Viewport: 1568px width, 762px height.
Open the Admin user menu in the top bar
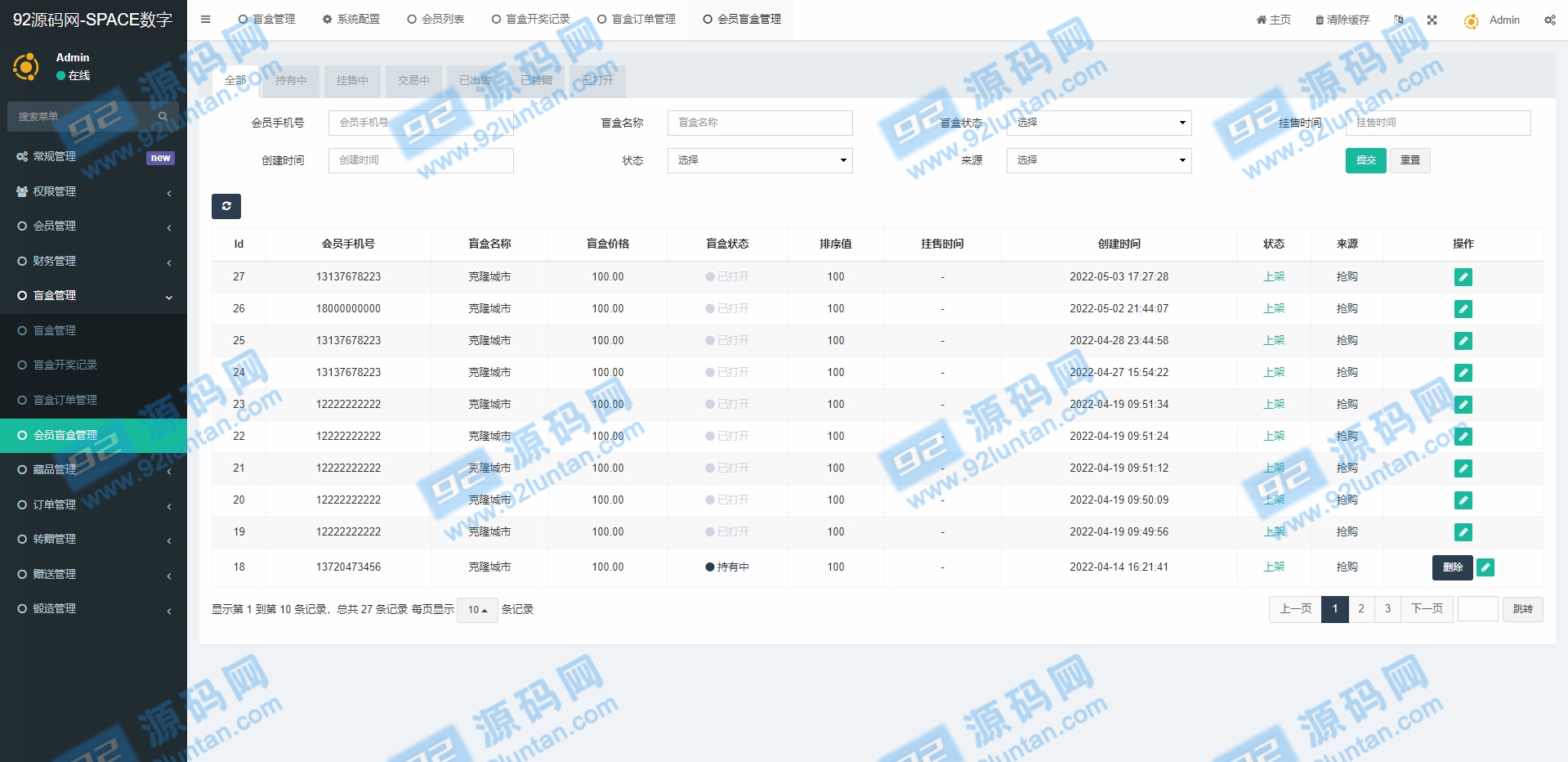click(1491, 20)
